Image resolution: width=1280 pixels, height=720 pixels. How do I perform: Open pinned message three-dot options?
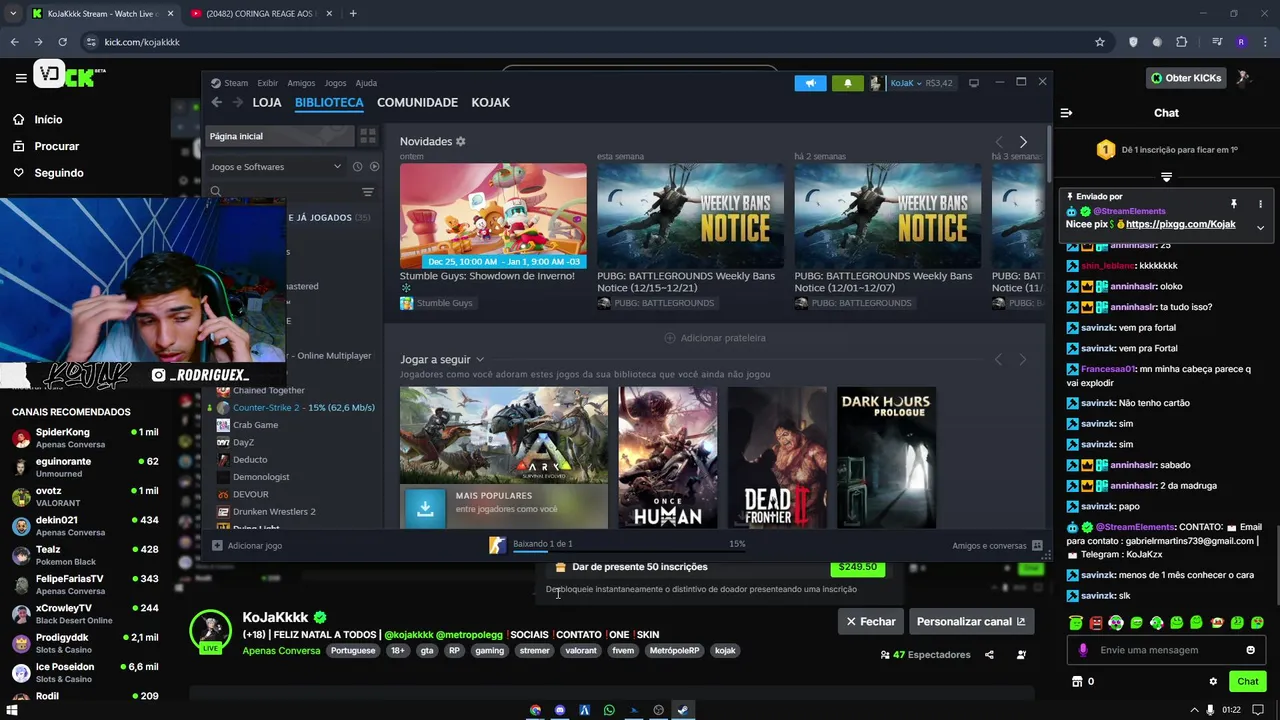1260,203
